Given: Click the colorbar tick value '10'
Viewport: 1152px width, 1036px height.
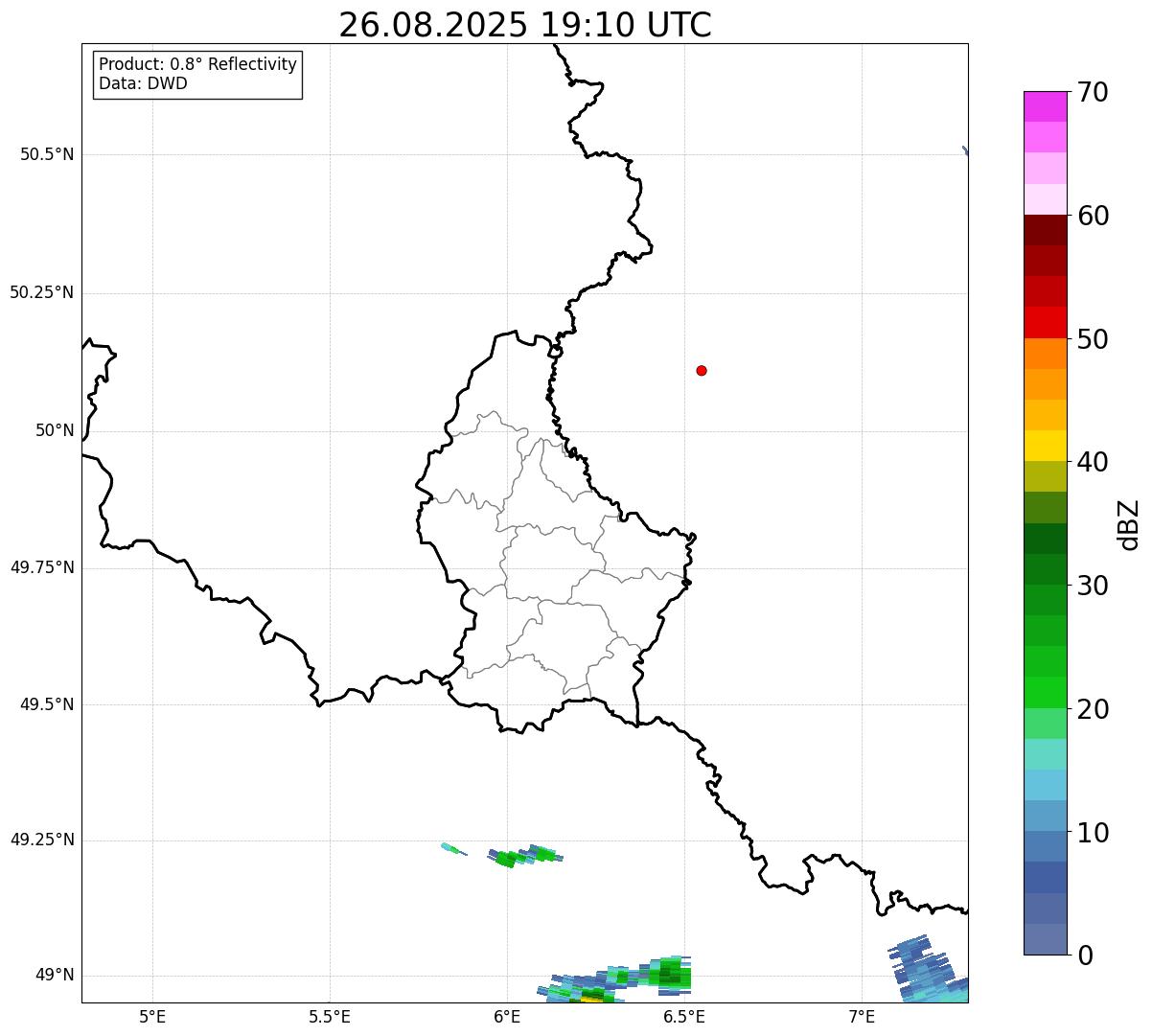Looking at the screenshot, I should point(1093,832).
